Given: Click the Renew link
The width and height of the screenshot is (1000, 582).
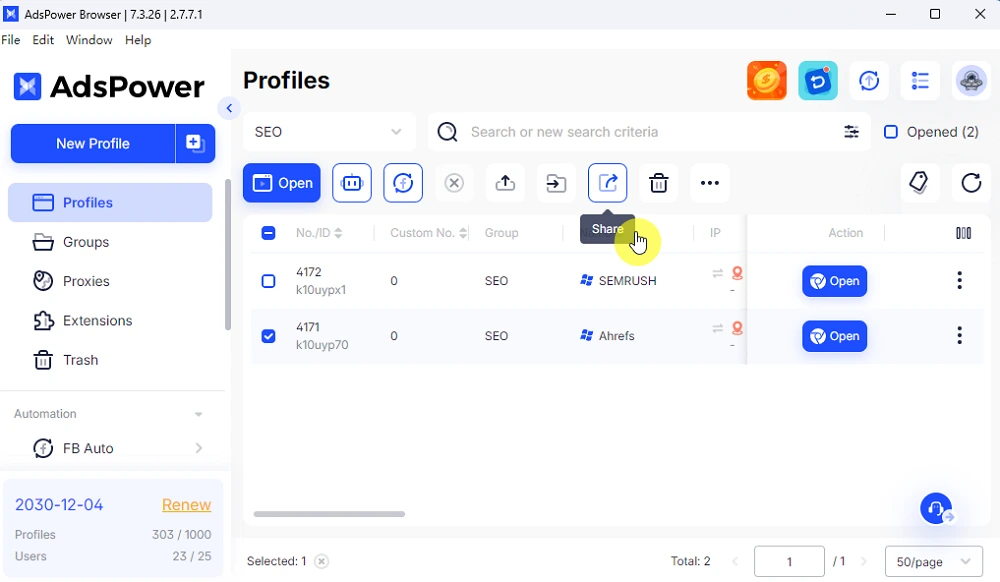Looking at the screenshot, I should pos(186,505).
